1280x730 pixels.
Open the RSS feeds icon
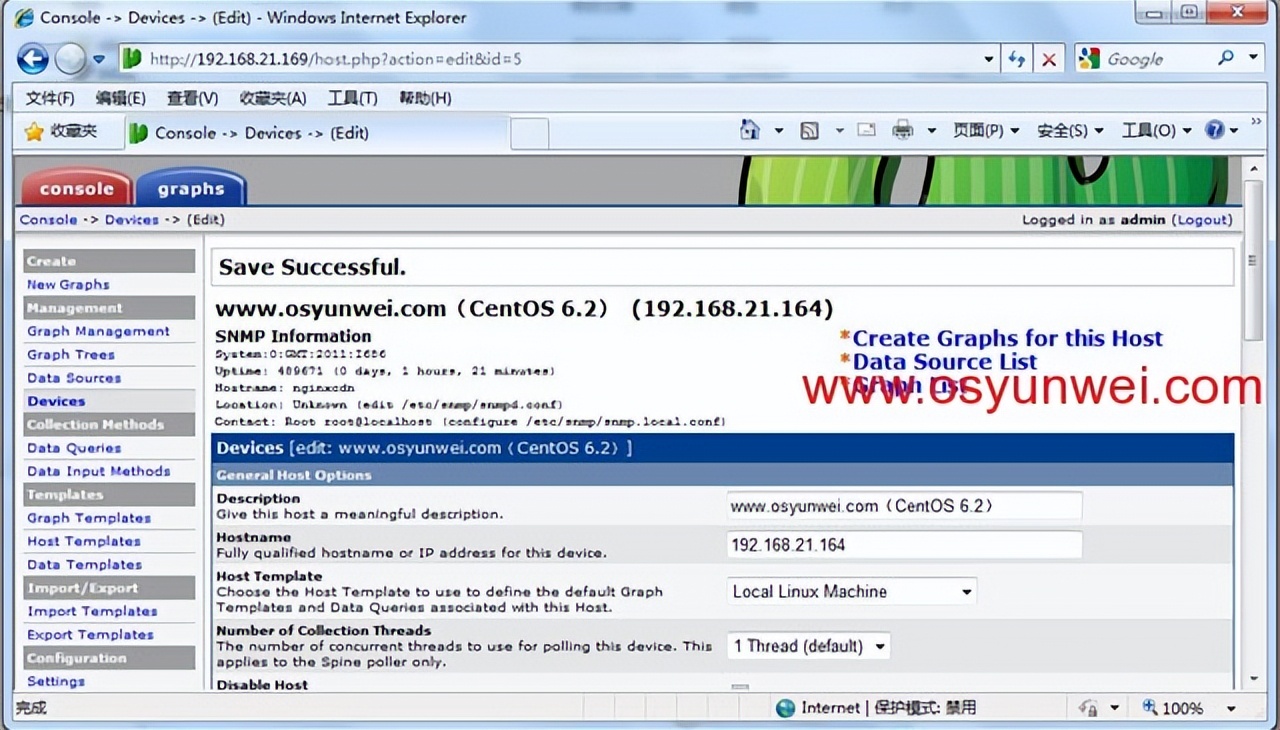[x=808, y=130]
